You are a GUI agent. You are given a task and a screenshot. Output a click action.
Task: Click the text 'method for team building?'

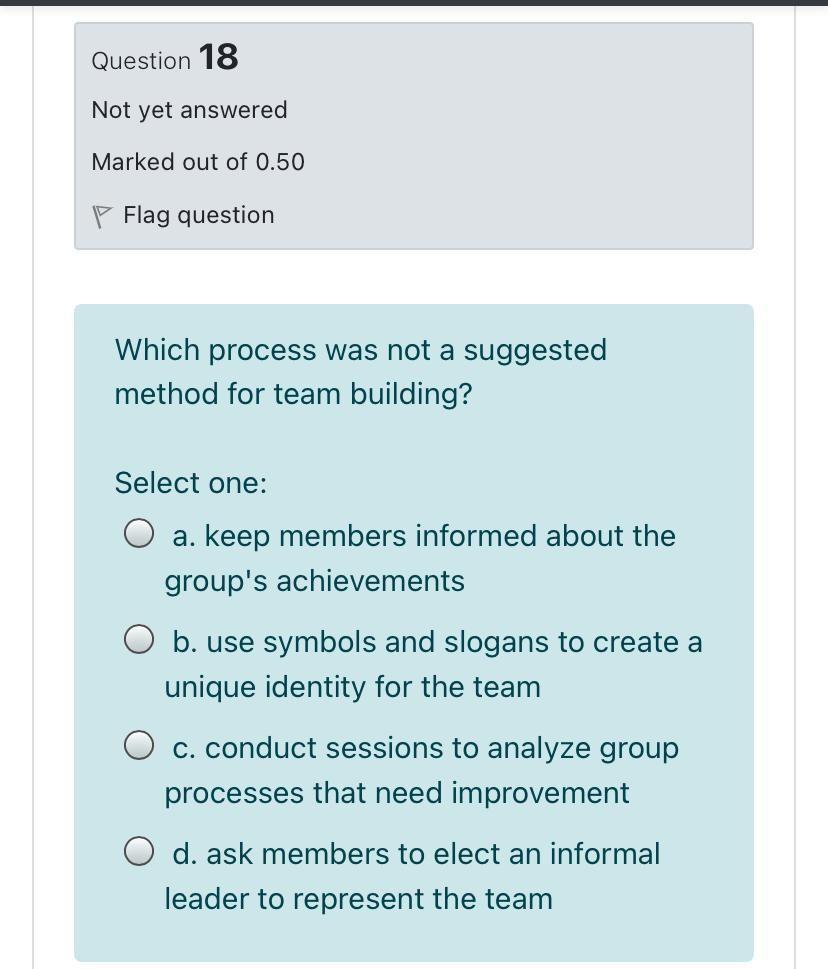[x=293, y=394]
